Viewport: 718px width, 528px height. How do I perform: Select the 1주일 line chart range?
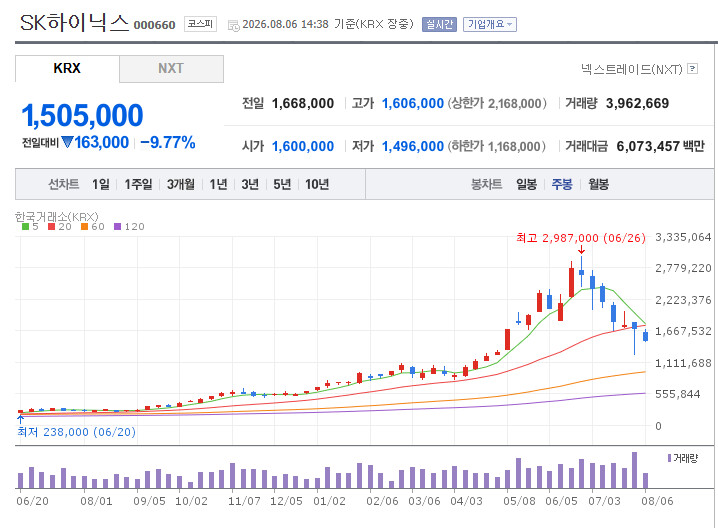pyautogui.click(x=138, y=184)
